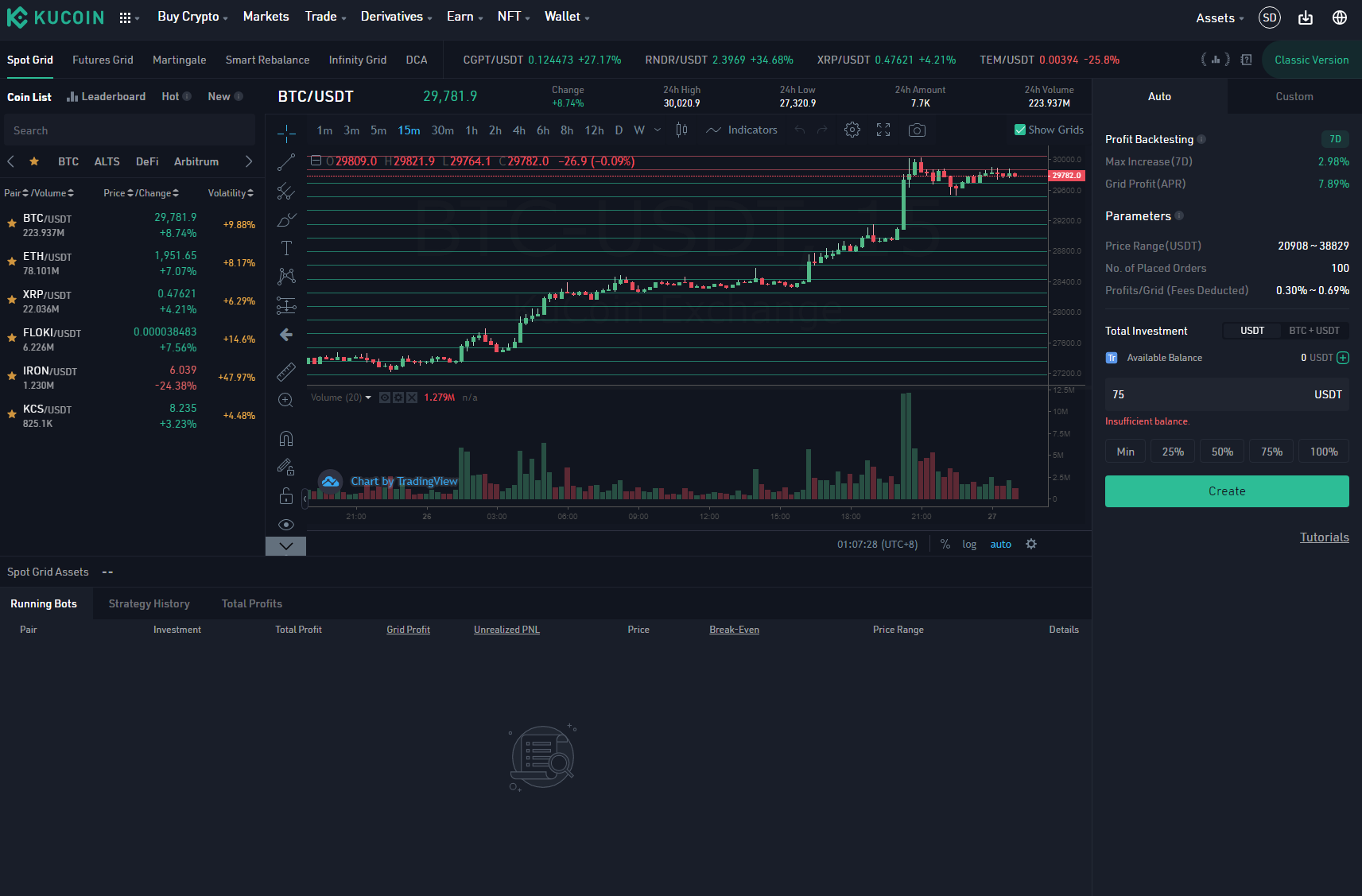
Task: Open the Assets dropdown
Action: [1220, 17]
